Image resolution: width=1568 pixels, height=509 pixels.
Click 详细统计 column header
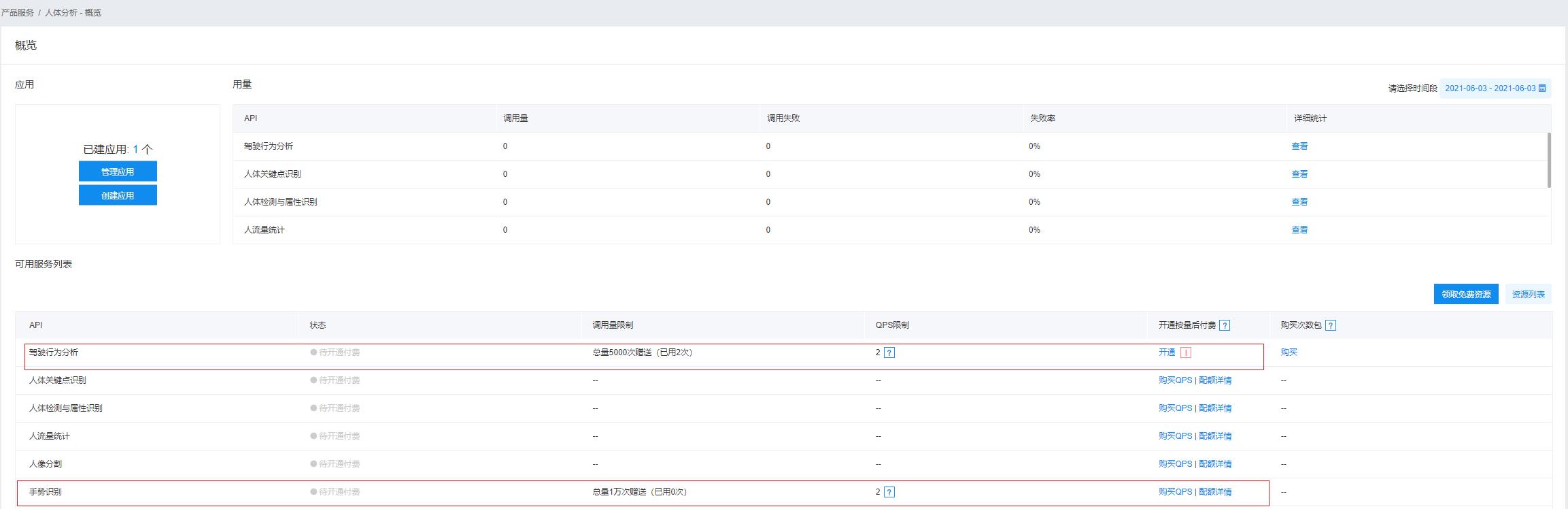[1310, 118]
